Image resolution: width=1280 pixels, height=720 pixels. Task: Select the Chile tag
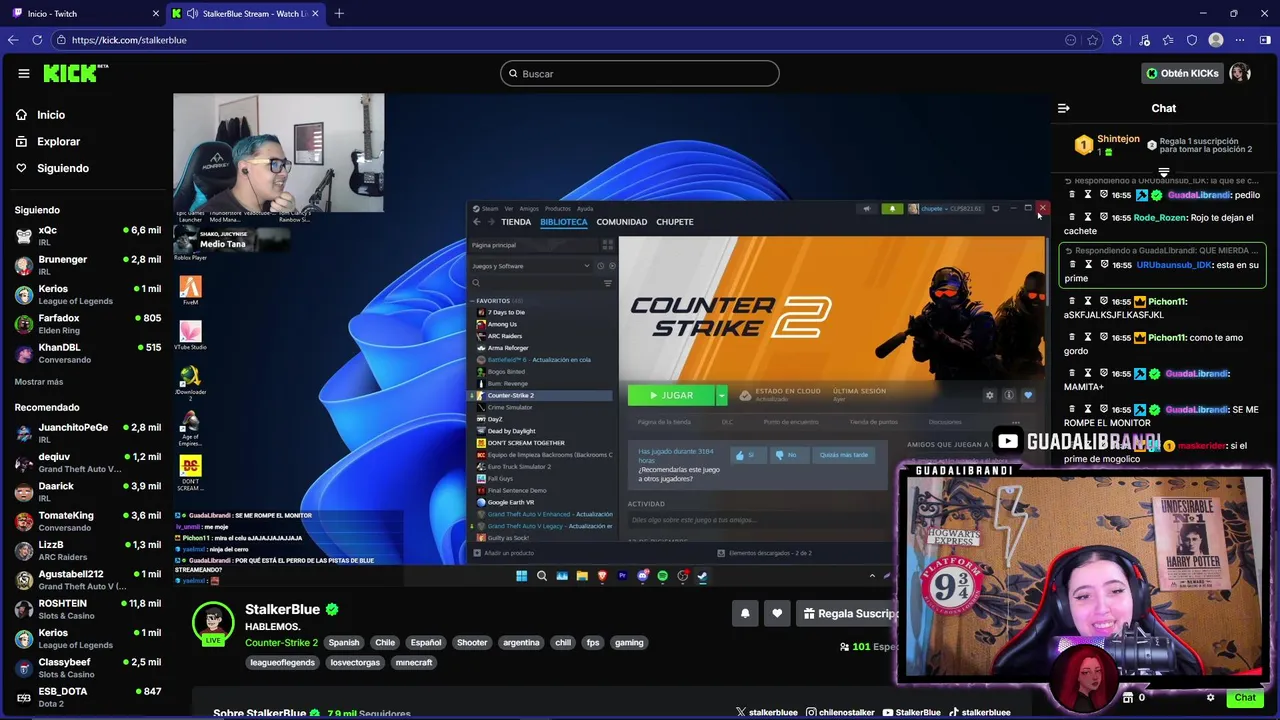pyautogui.click(x=385, y=643)
